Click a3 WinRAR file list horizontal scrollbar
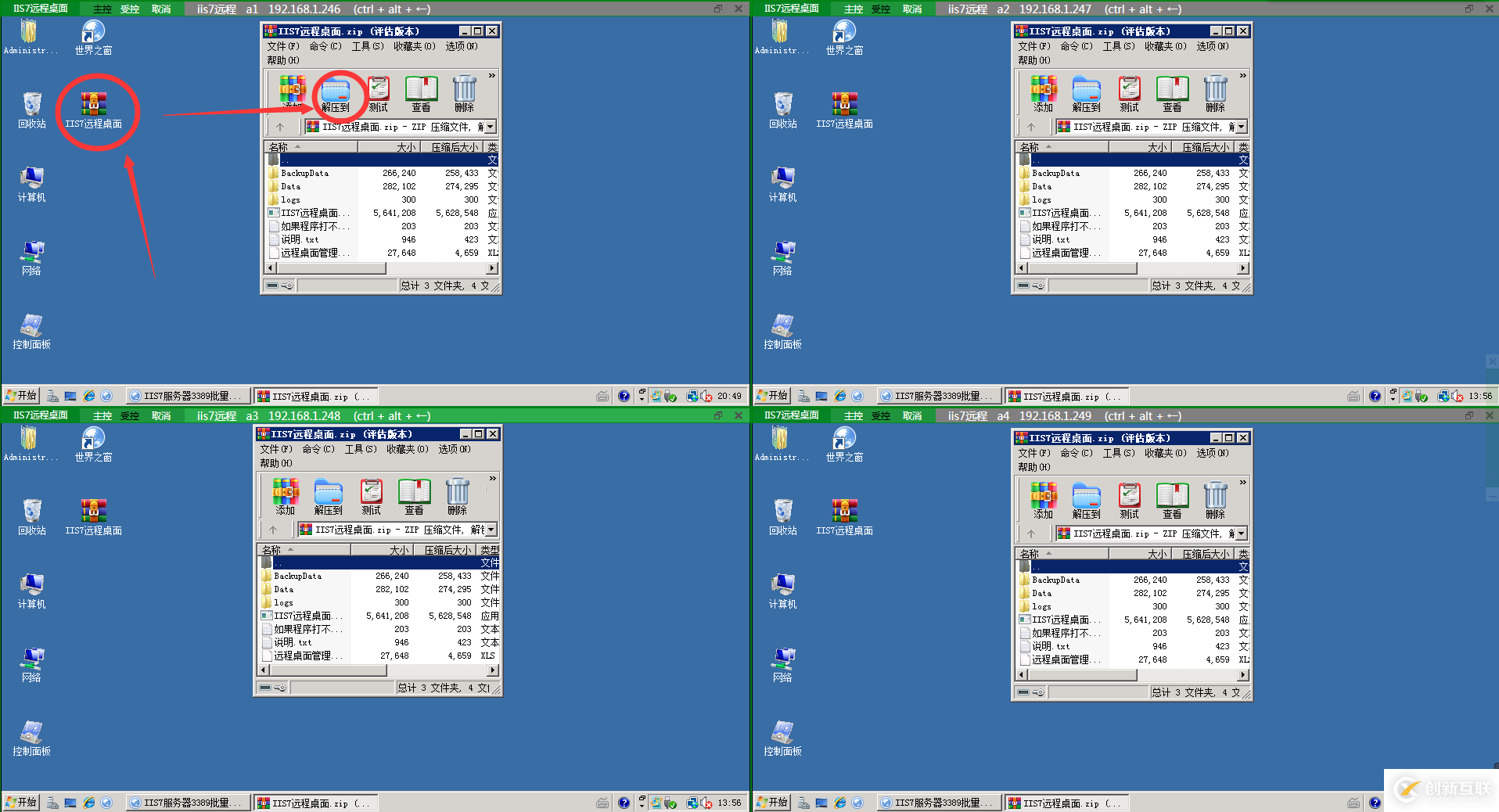 (379, 670)
